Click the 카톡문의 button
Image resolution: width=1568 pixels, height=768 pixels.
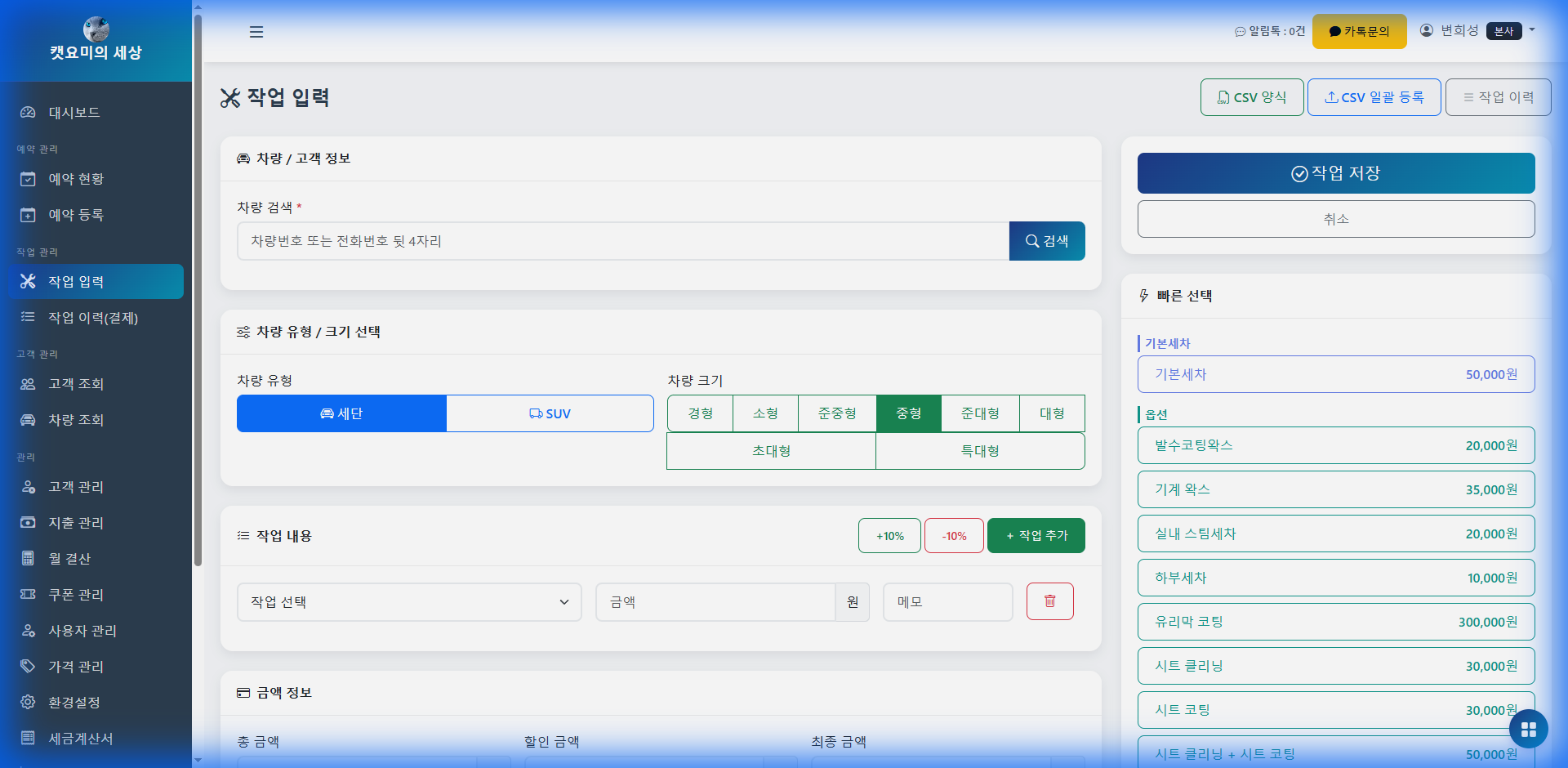[1360, 31]
